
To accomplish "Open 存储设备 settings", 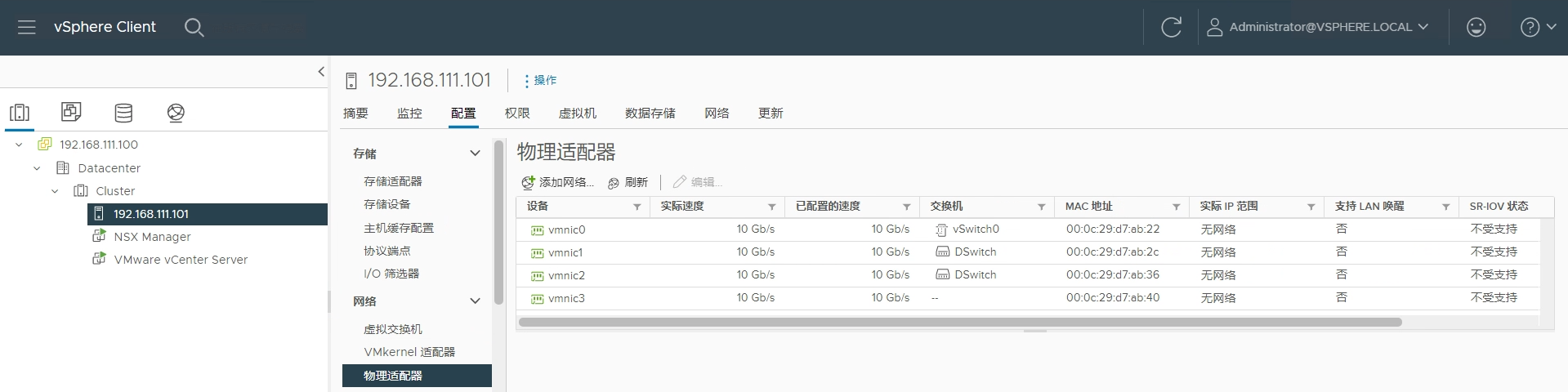I will (387, 204).
